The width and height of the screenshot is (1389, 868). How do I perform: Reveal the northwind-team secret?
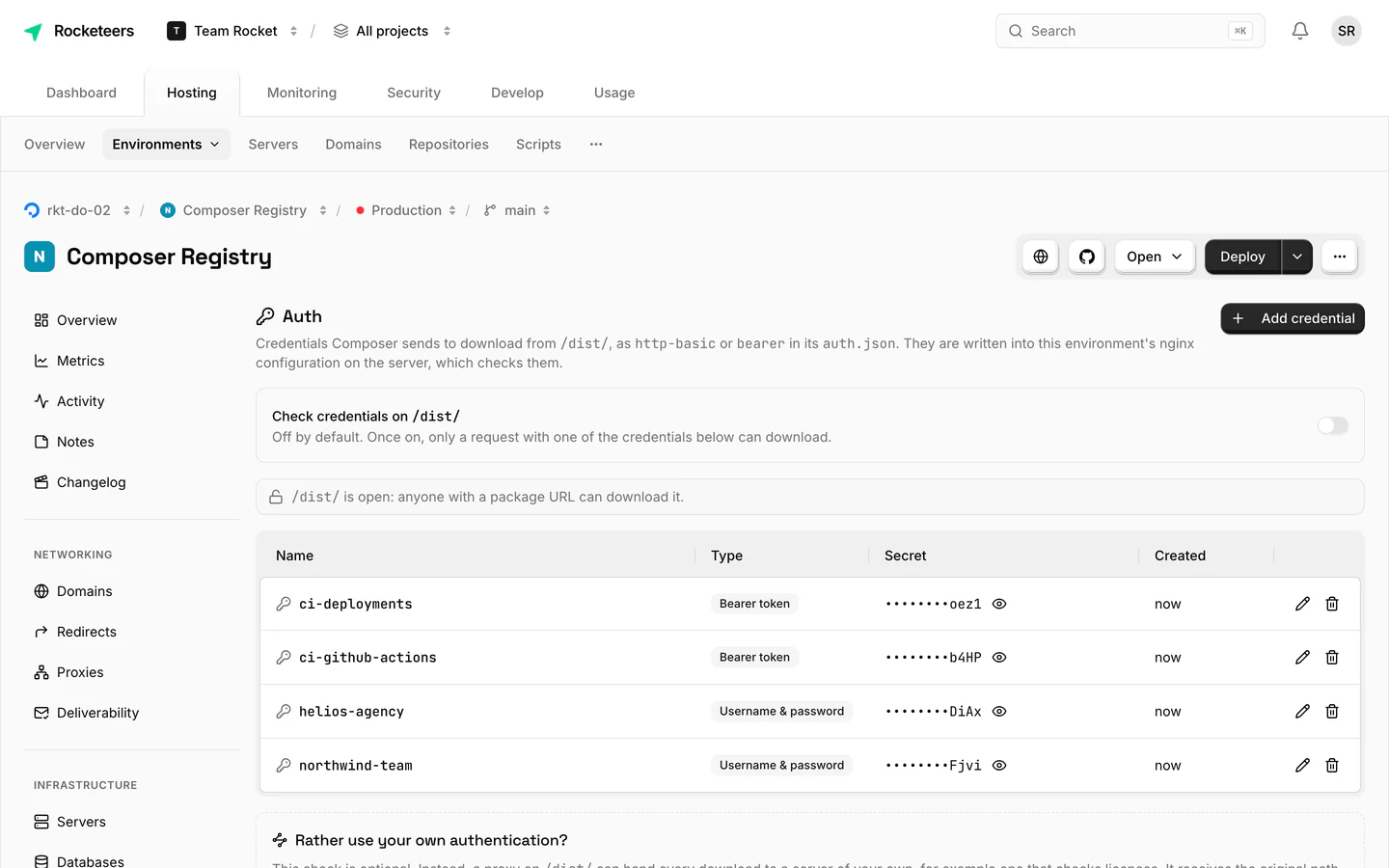(999, 766)
